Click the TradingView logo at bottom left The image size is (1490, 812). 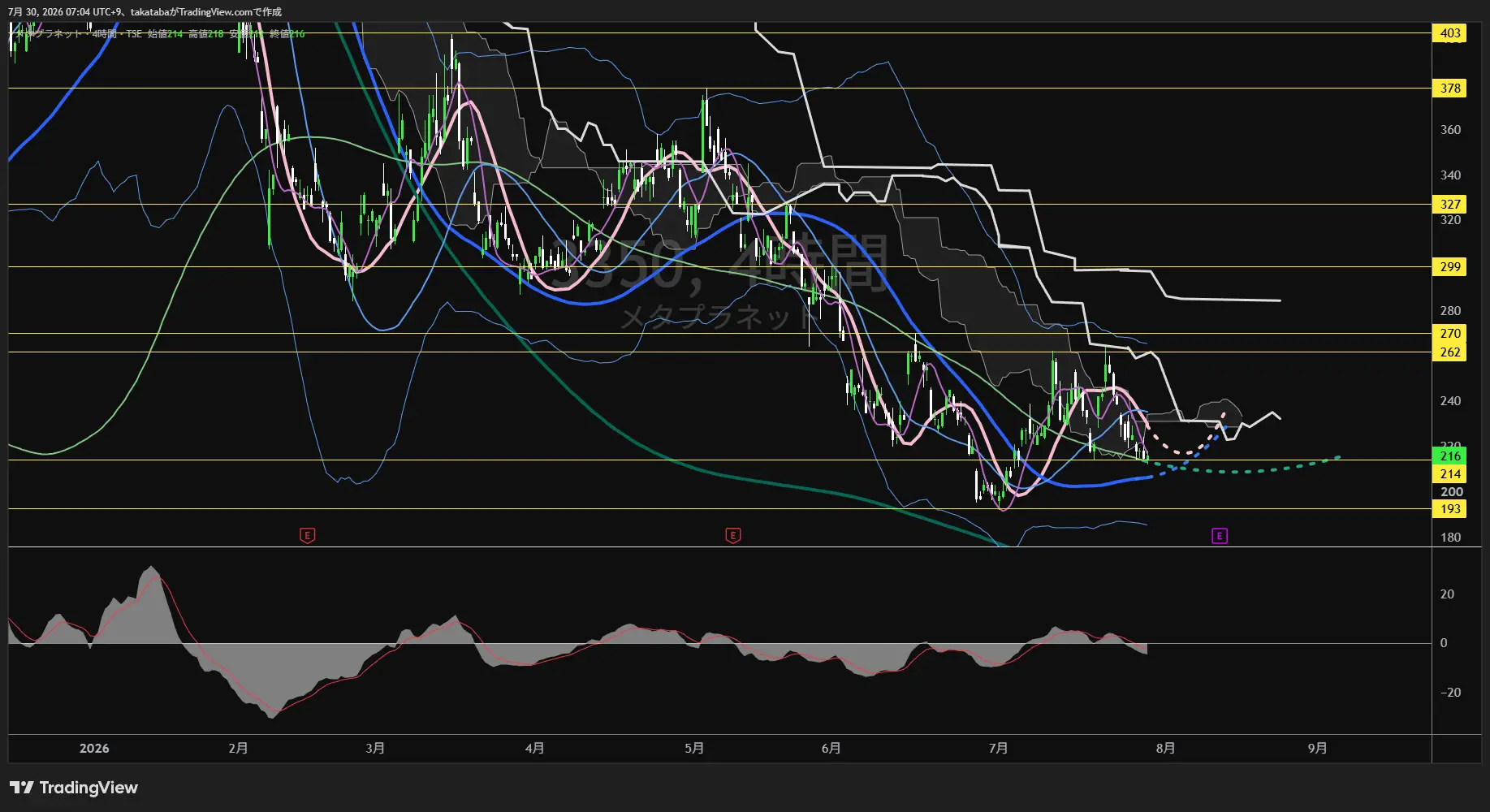point(74,788)
